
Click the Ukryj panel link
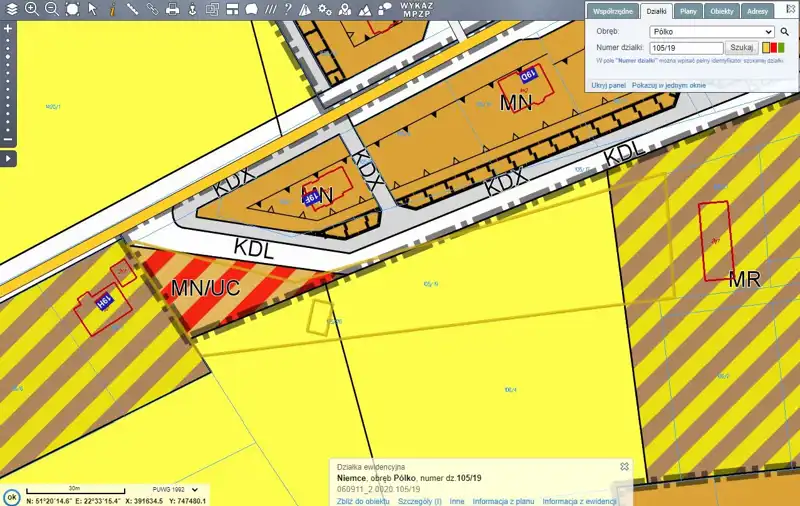click(608, 85)
